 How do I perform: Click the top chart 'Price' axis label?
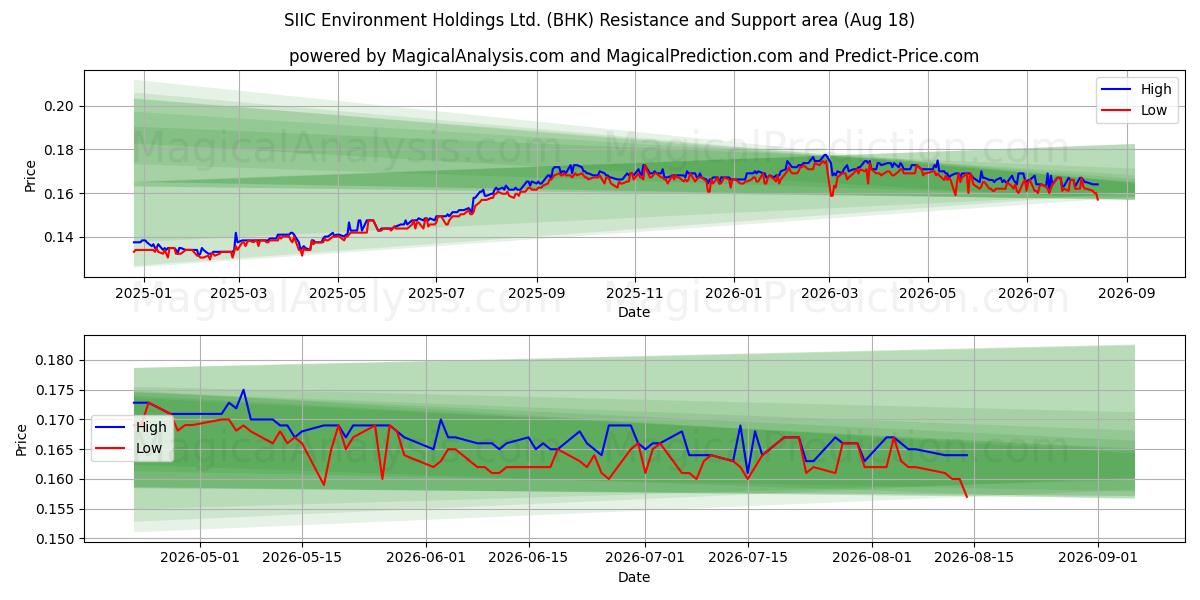[31, 176]
